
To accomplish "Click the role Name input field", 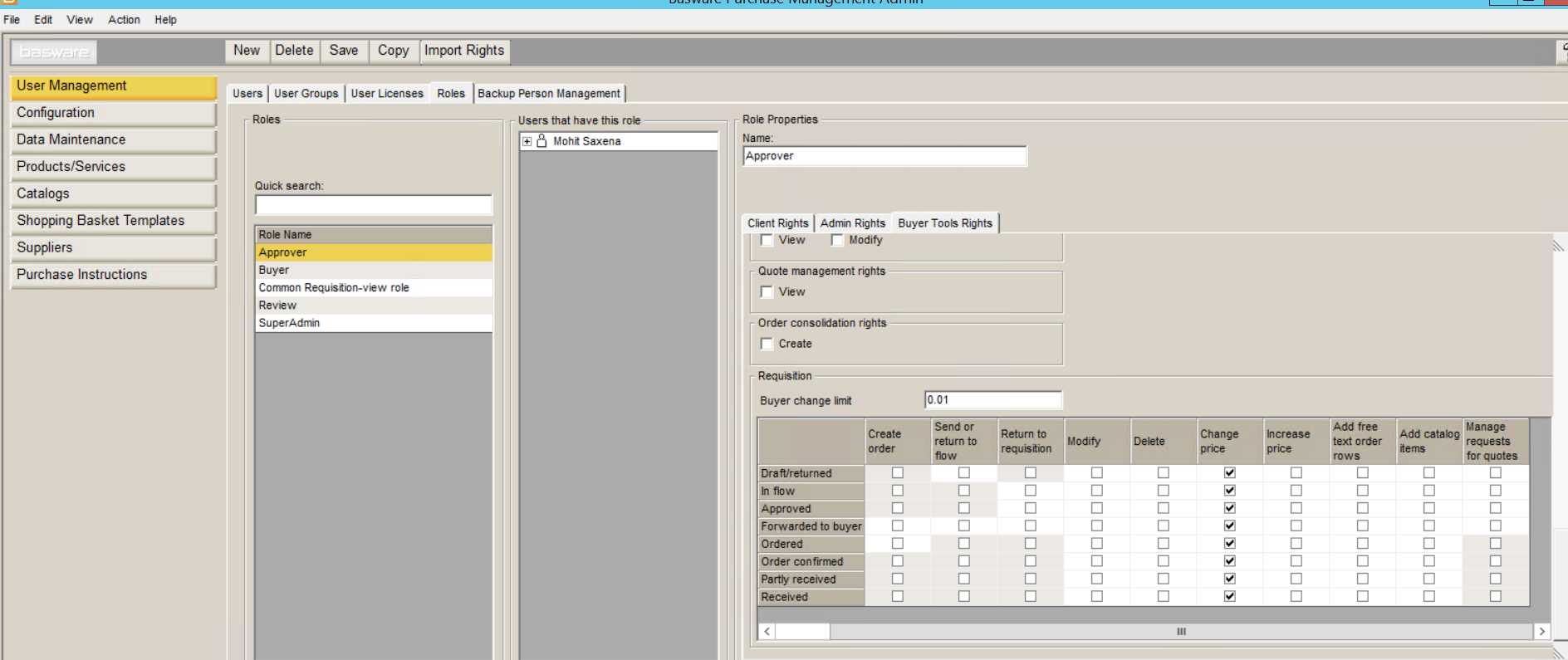I will tap(884, 156).
